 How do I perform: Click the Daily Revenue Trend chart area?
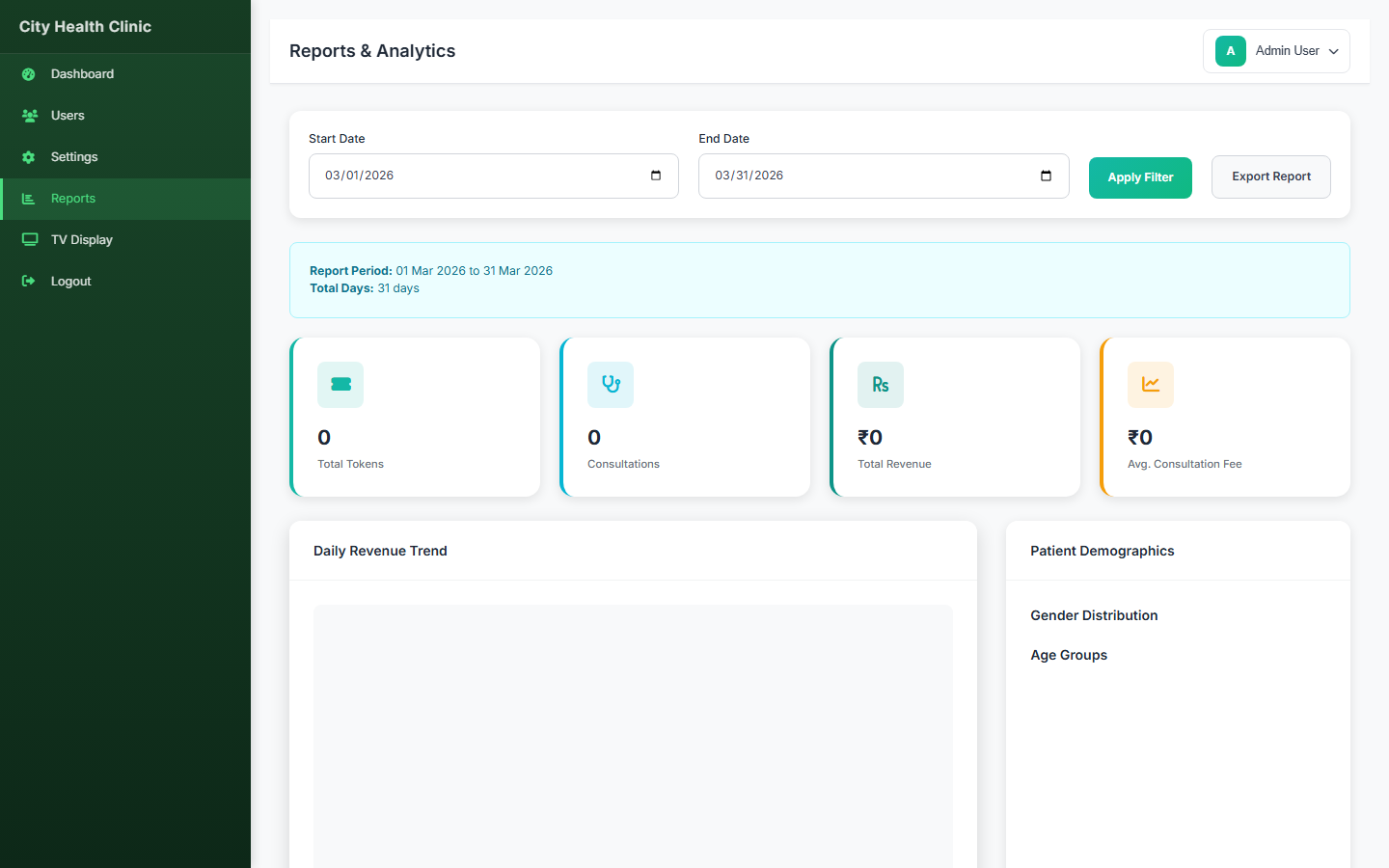633,736
